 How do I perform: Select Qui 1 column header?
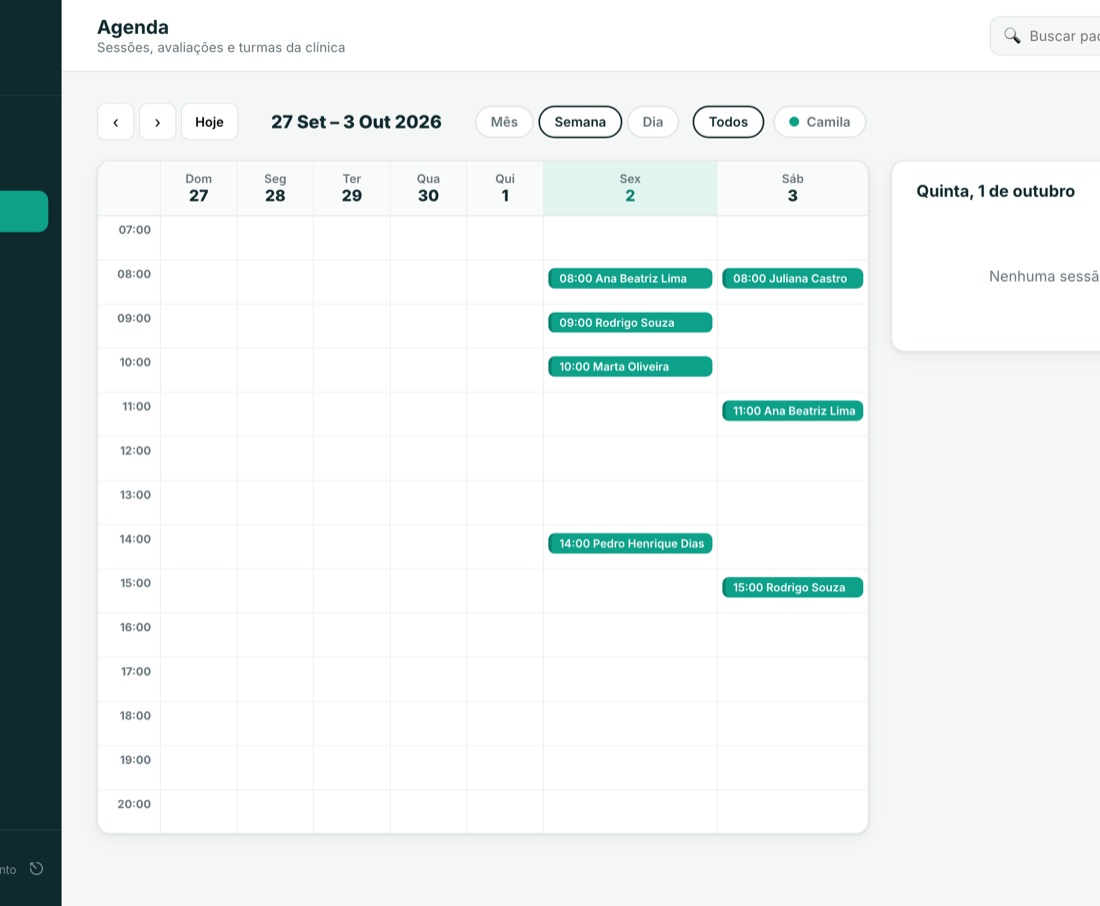(505, 188)
